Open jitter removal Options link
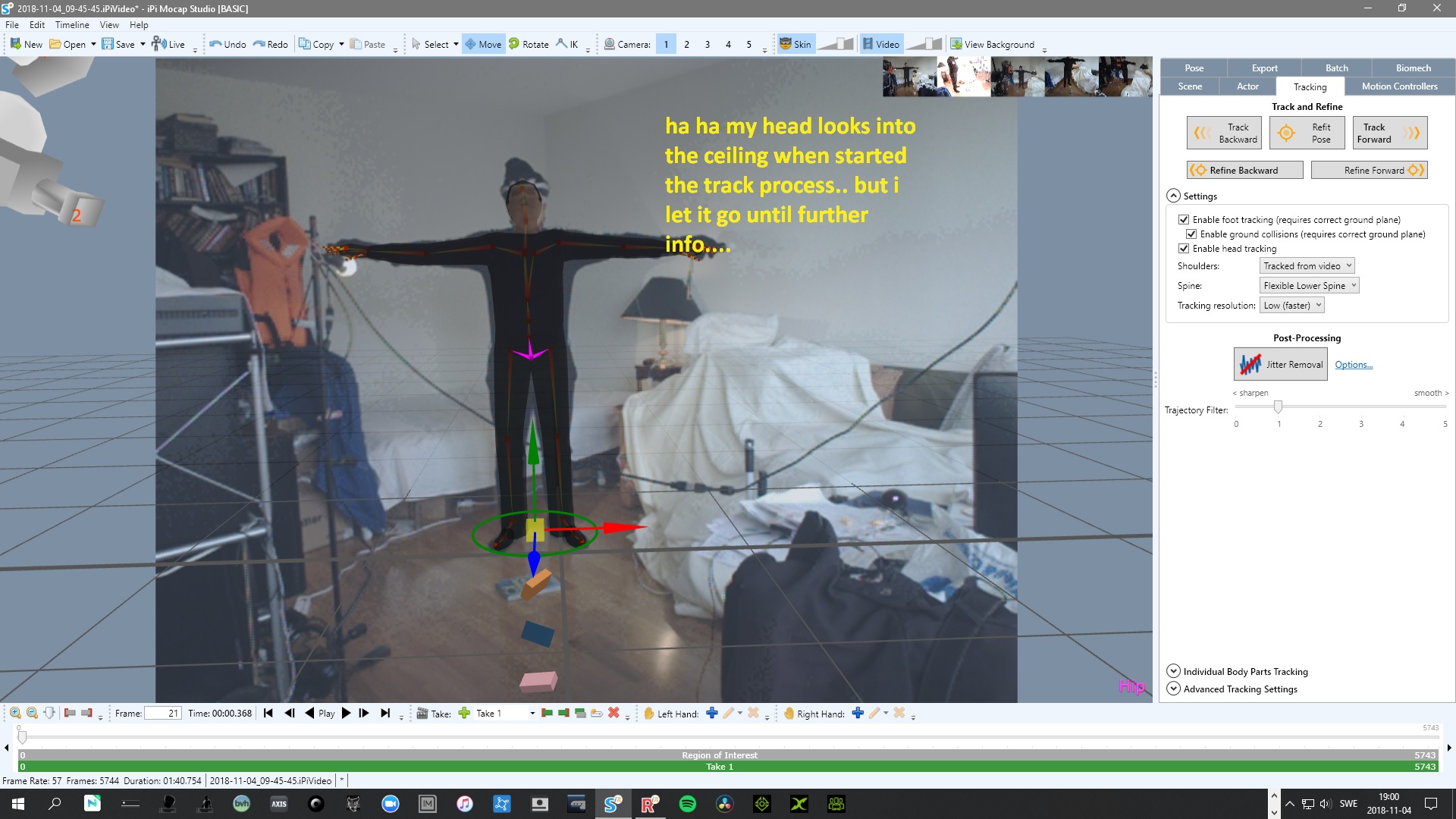 (x=1354, y=365)
